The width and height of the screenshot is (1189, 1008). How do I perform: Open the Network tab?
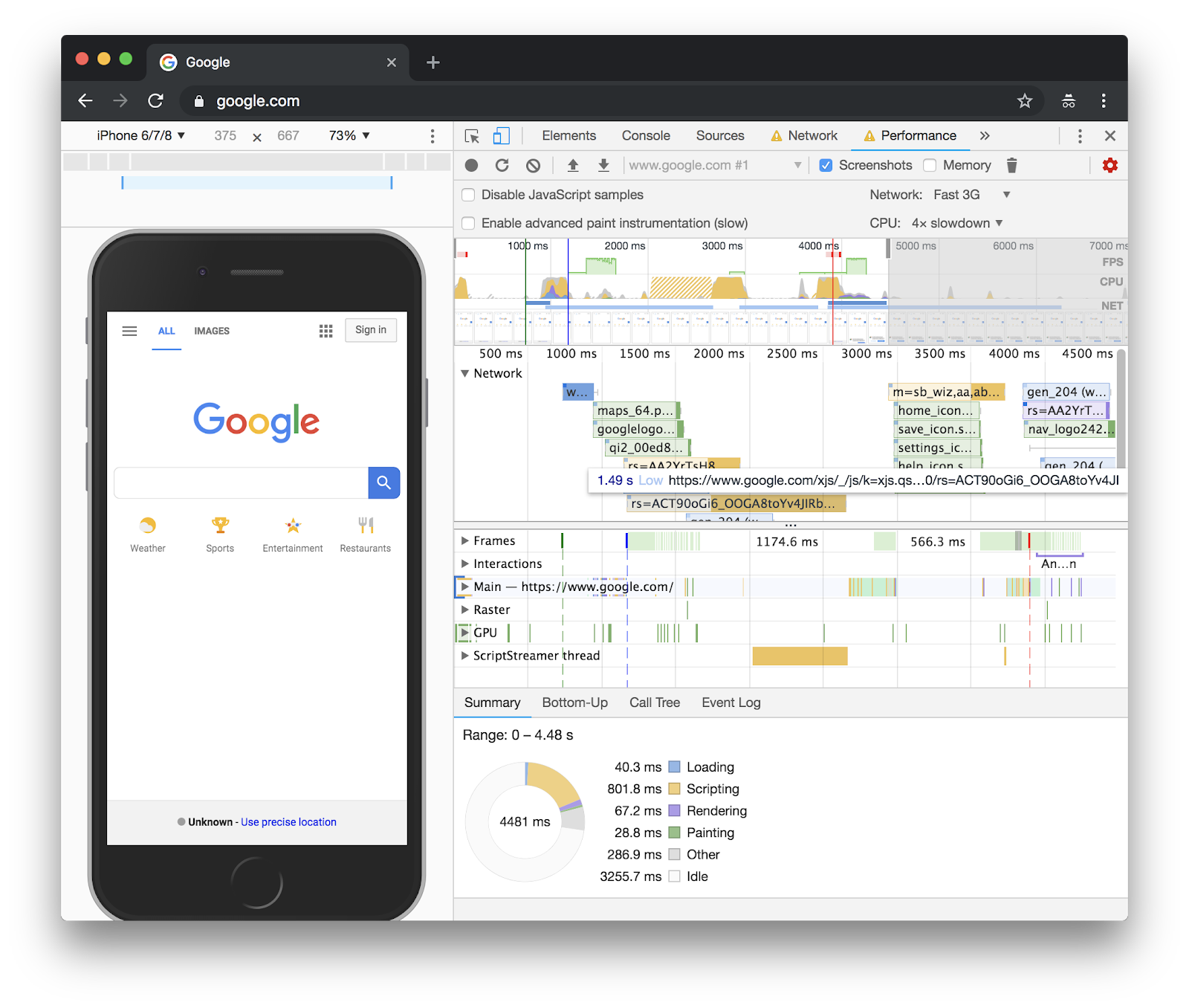tap(804, 136)
